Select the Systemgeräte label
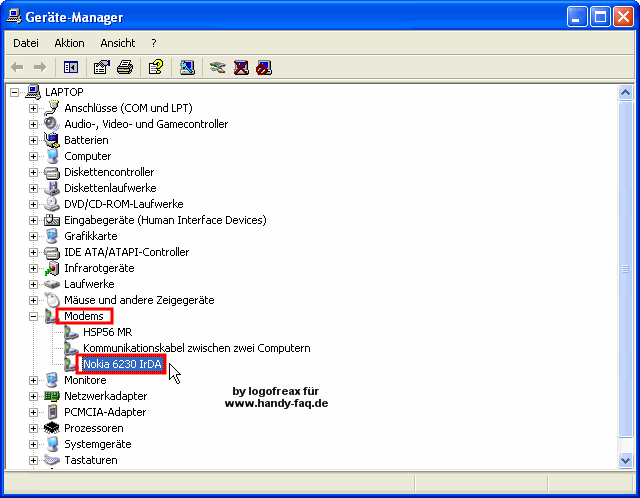This screenshot has height=498, width=640. coord(98,445)
